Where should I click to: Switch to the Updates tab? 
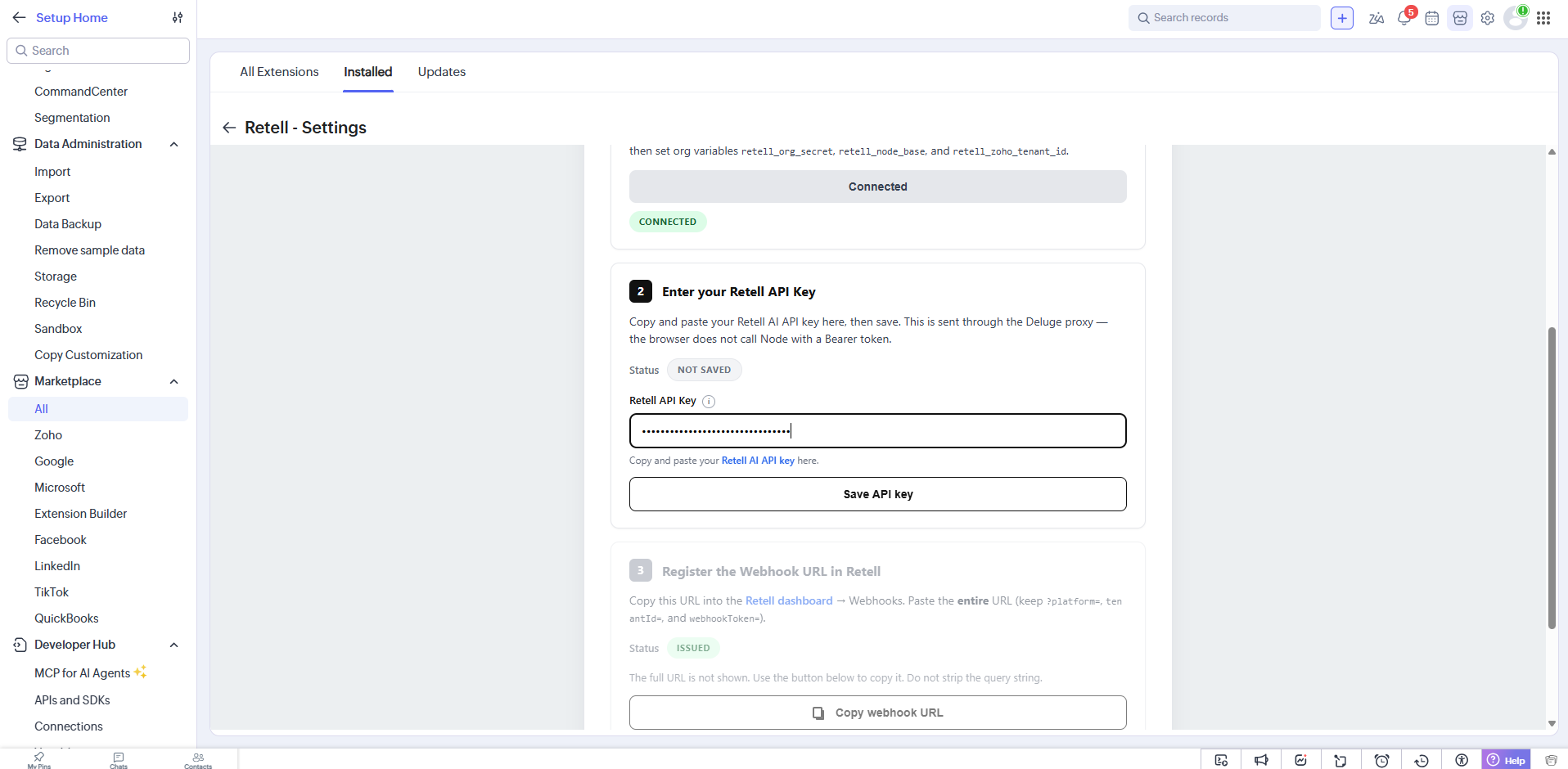[x=442, y=72]
